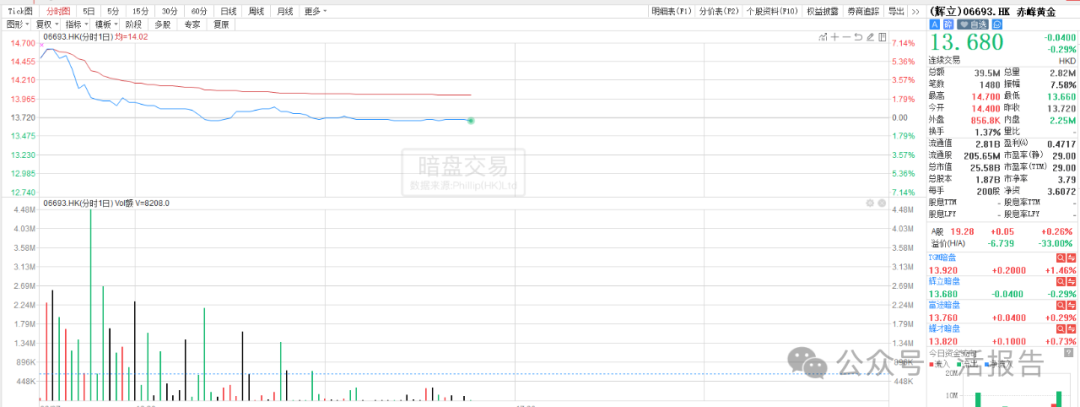
Task: Open the 图形 dropdown
Action: 17,24
